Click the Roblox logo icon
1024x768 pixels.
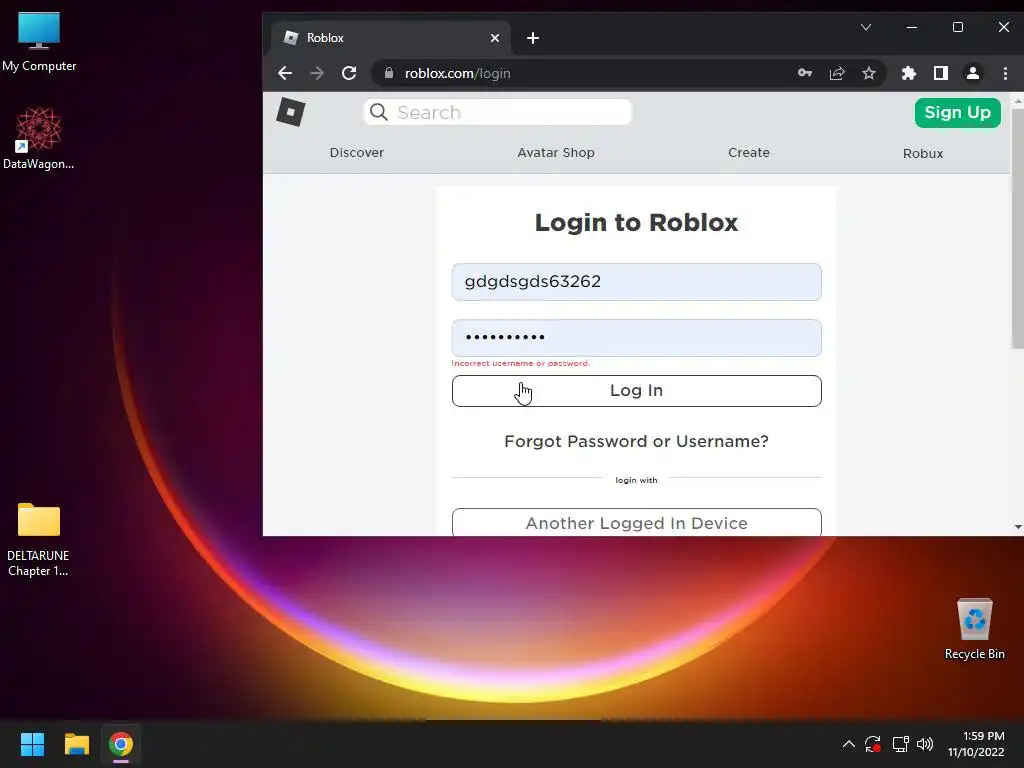[x=291, y=112]
